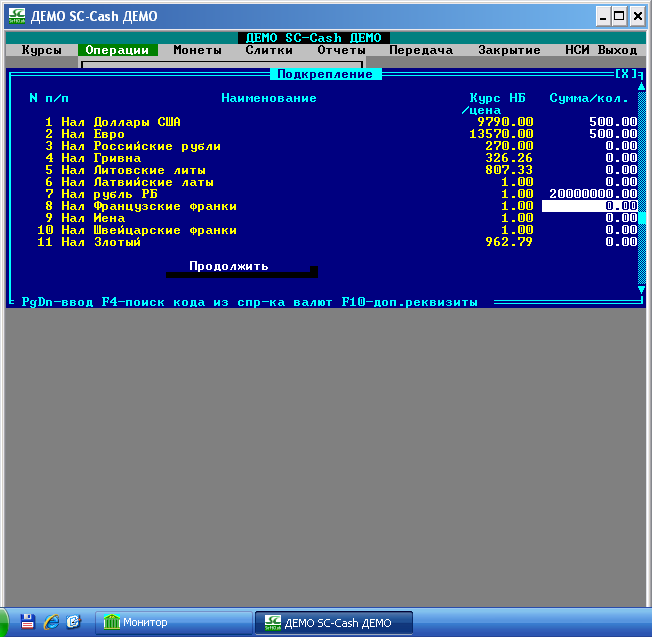Screen dimensions: 652x637
Task: Switch to the Монитор taskbar window
Action: click(174, 622)
